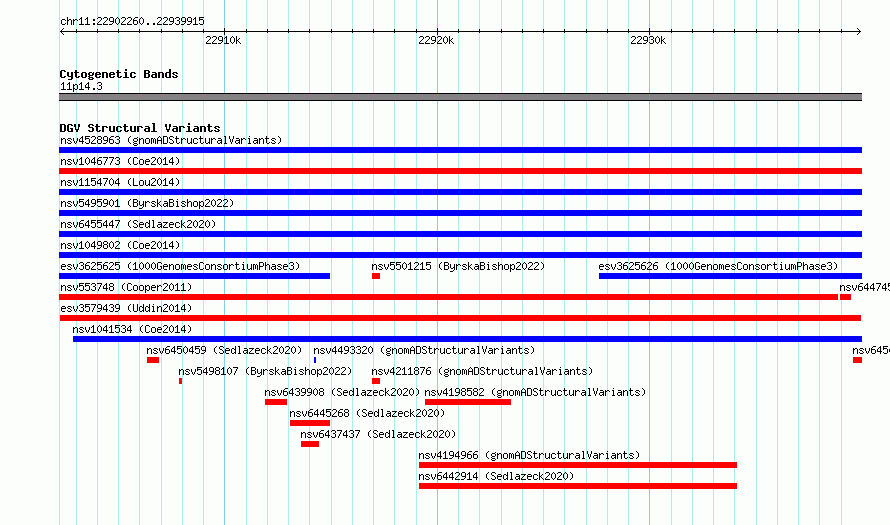Click the left arrow of the ruler
Viewport: 890px width, 525px height.
pos(62,32)
